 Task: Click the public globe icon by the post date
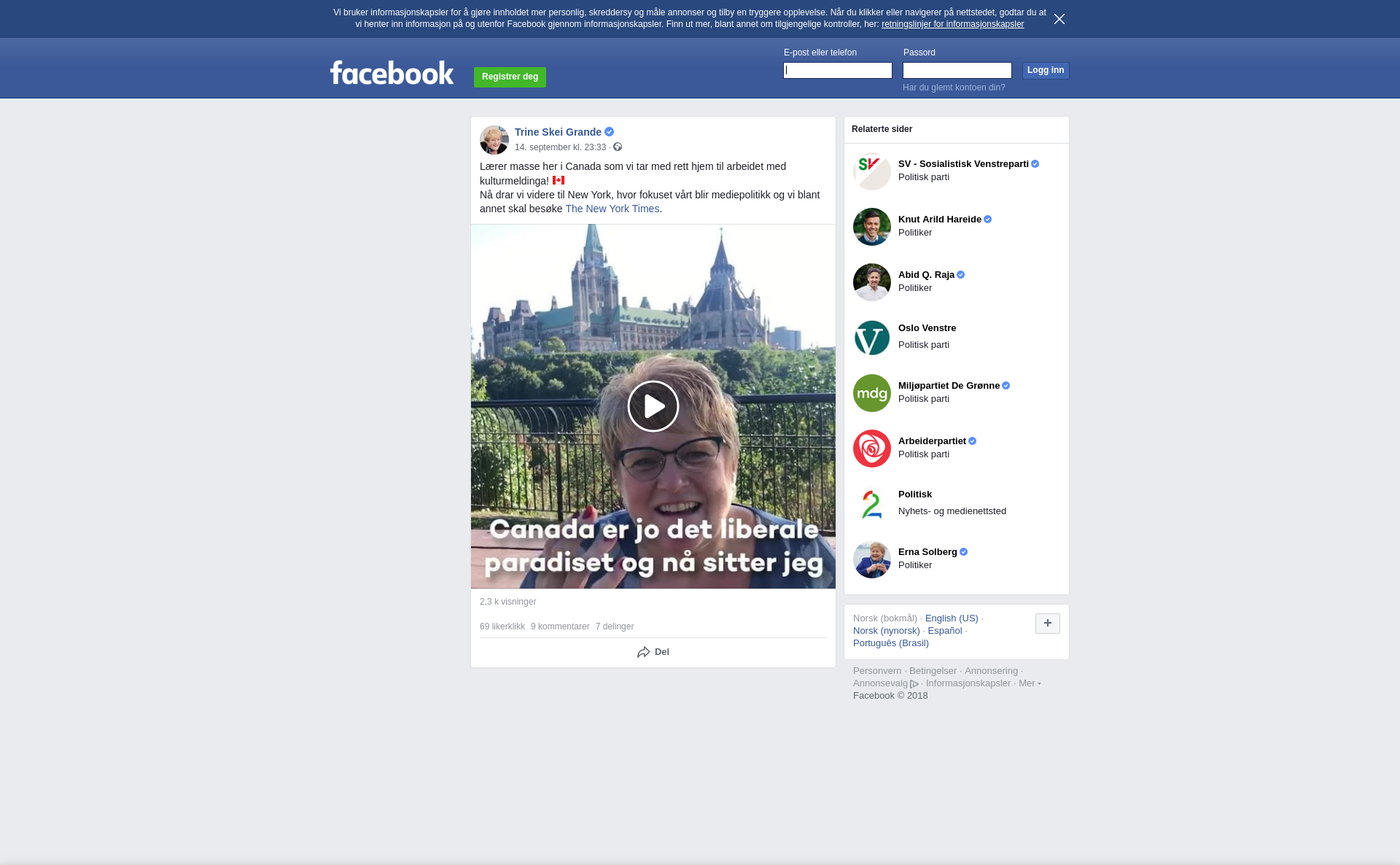point(618,147)
